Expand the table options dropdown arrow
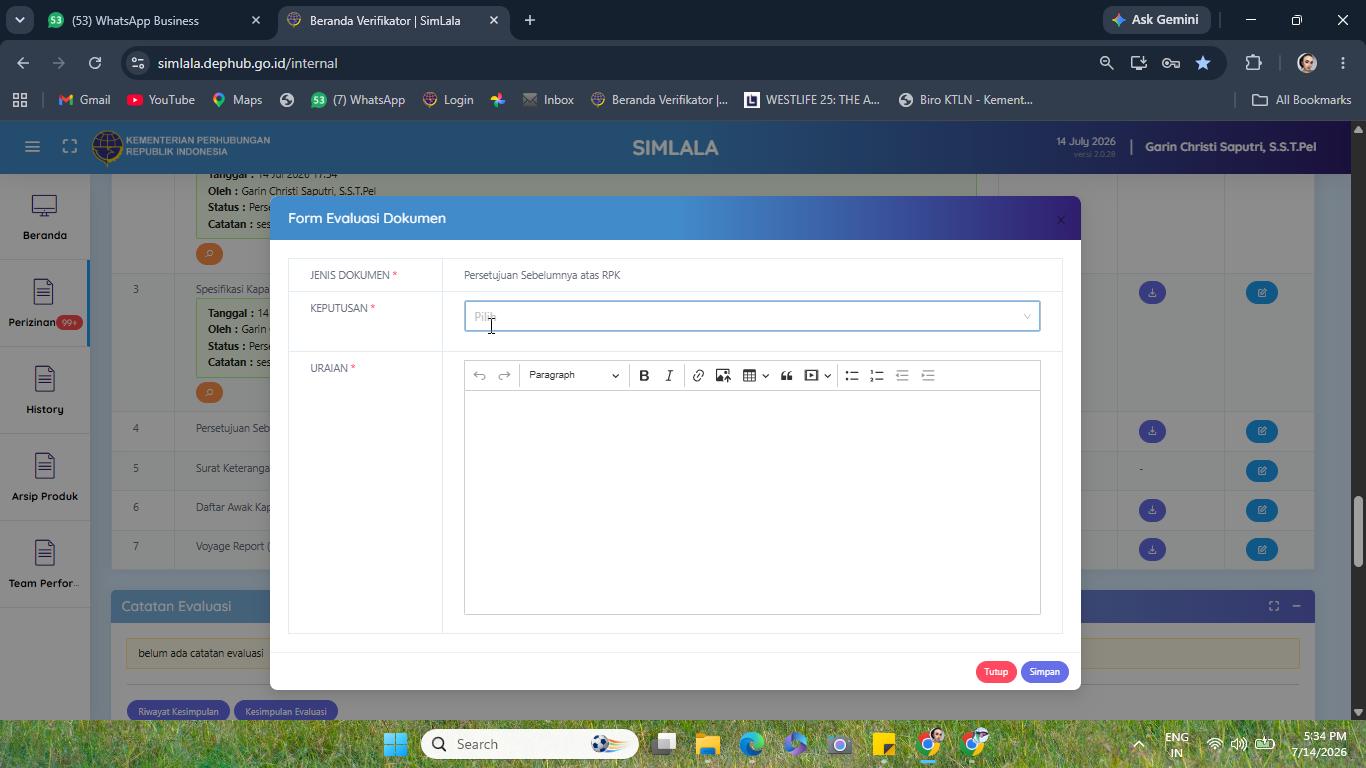 [765, 376]
